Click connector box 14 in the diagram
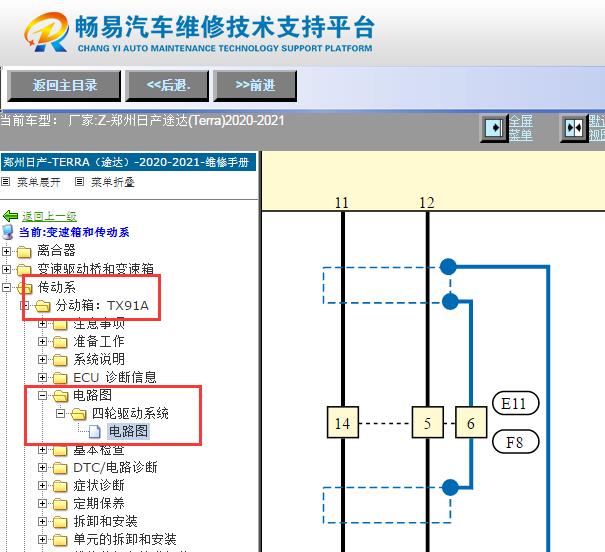 [x=343, y=422]
